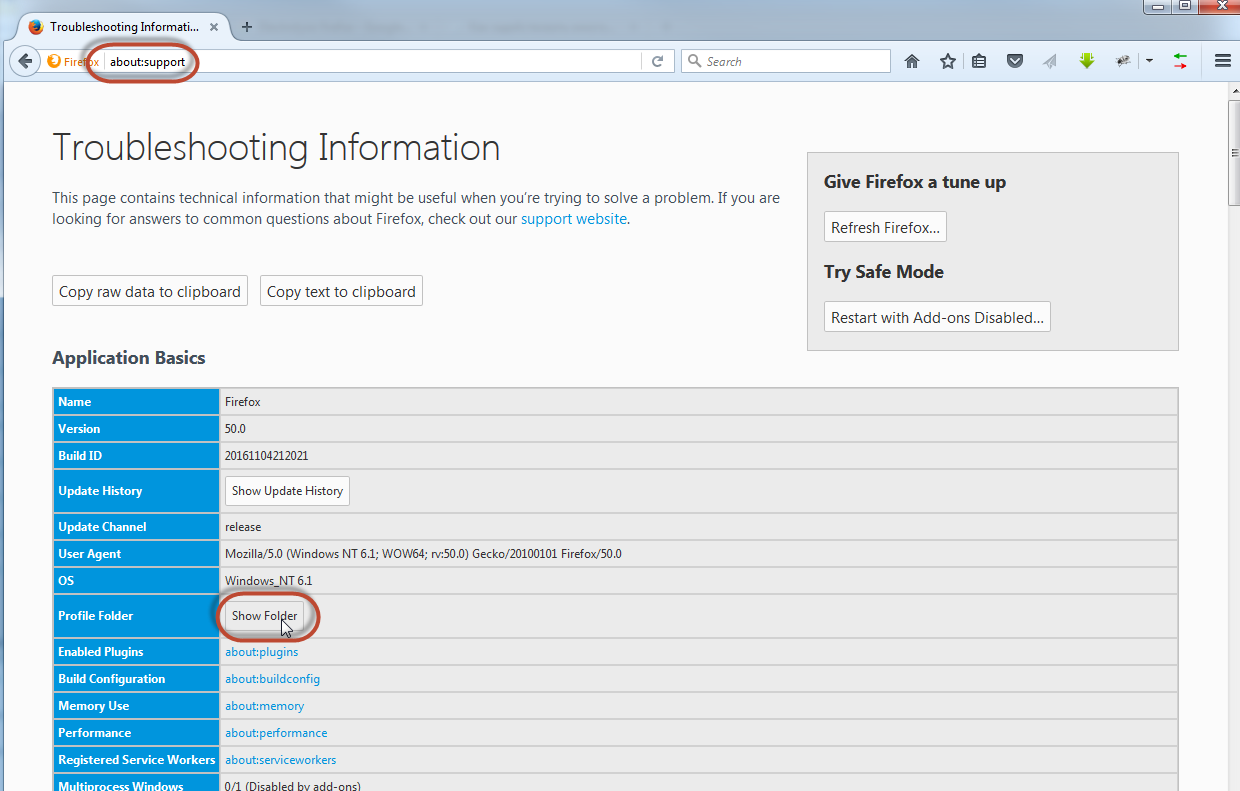Click the magnifier icon in Search box
This screenshot has width=1240, height=791.
(x=695, y=61)
